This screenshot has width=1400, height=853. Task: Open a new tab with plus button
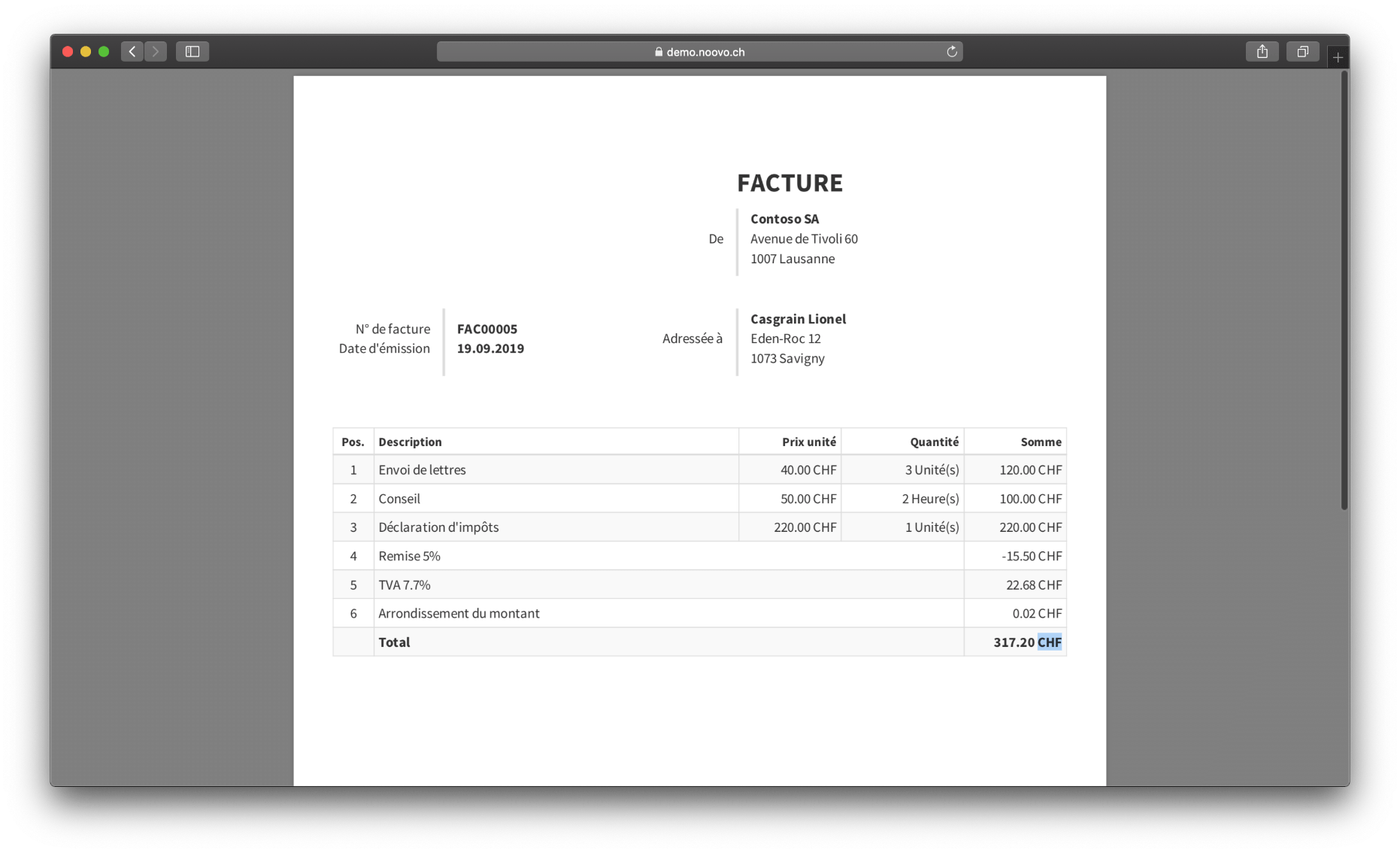point(1338,57)
